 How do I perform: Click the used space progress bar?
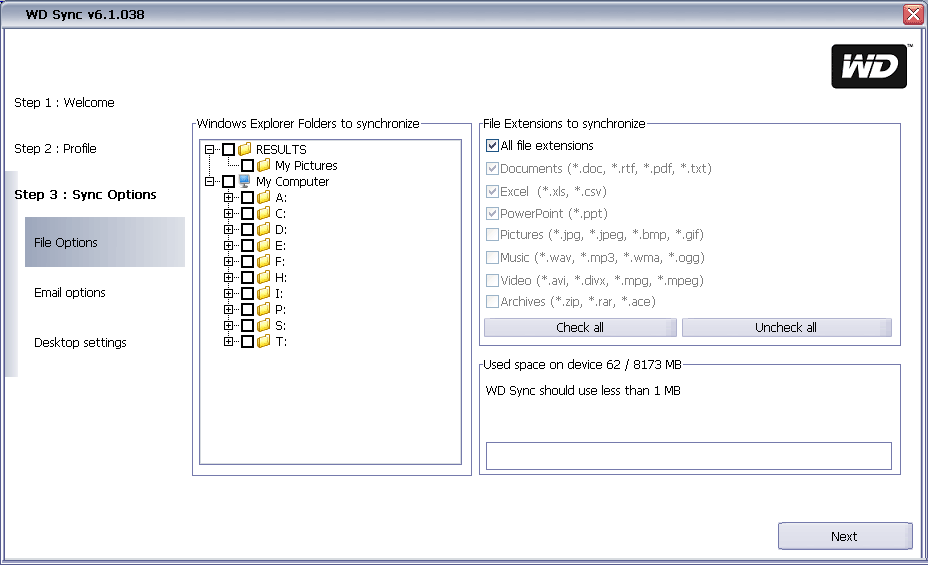point(689,456)
